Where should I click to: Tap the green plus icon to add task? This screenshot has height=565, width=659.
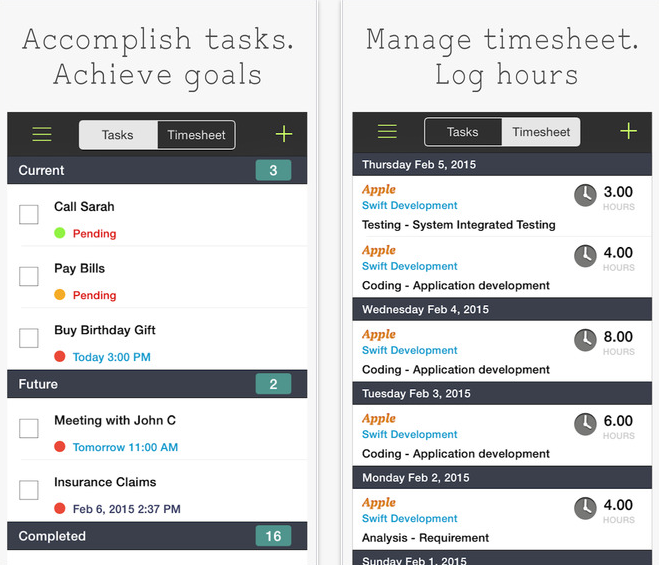coord(284,135)
